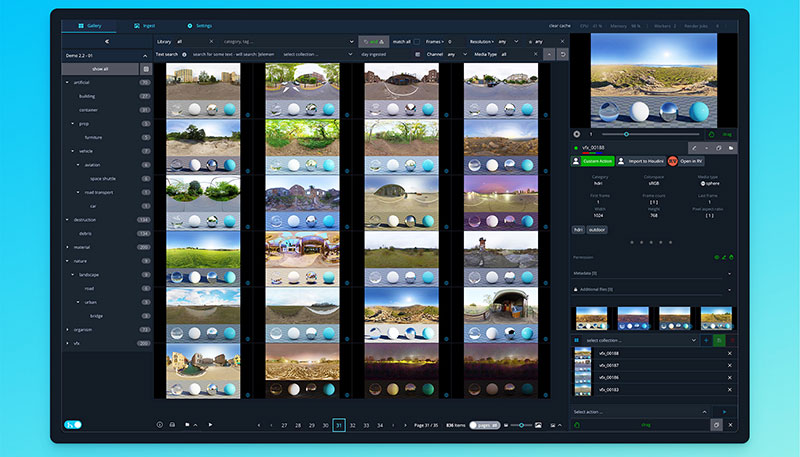
Task: Expand the organism tree category
Action: click(x=67, y=330)
